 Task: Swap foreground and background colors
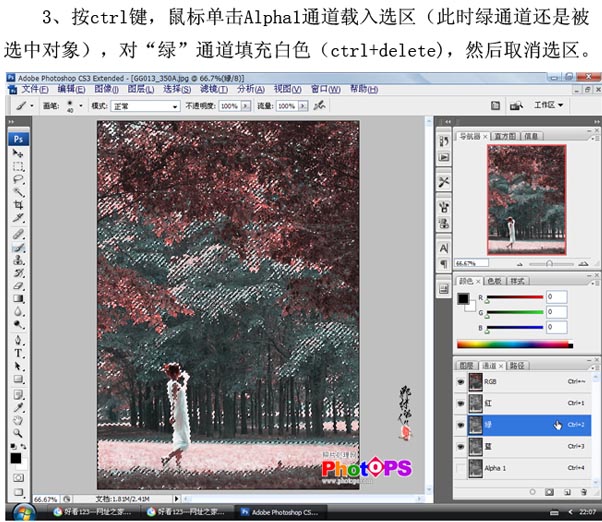pos(24,446)
